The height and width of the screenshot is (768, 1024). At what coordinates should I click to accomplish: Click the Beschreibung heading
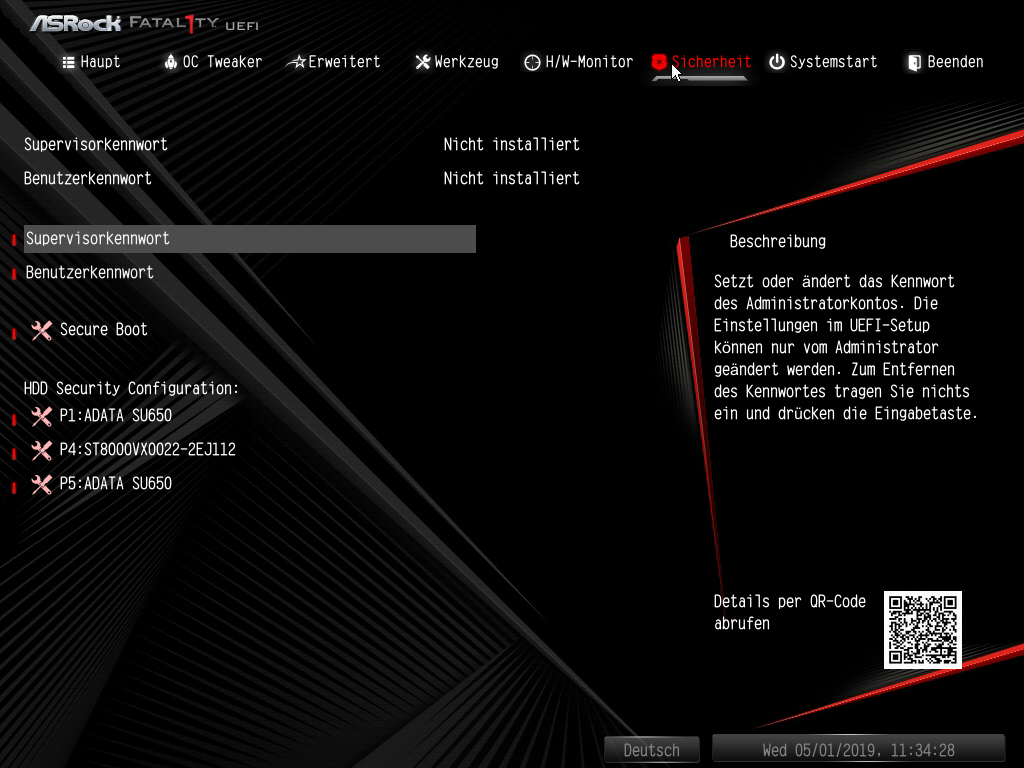[x=778, y=242]
